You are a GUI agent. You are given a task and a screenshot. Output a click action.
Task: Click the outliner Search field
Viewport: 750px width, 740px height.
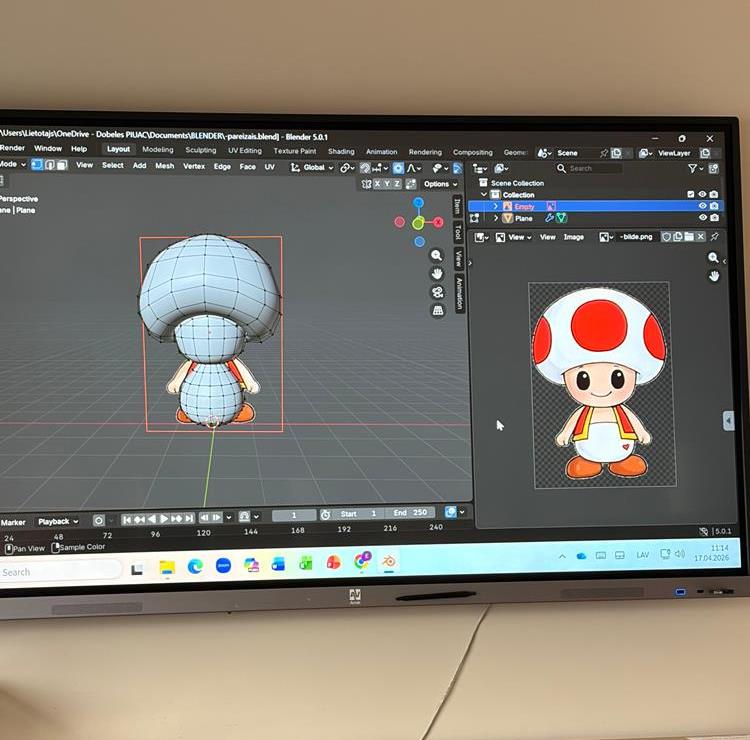(589, 168)
